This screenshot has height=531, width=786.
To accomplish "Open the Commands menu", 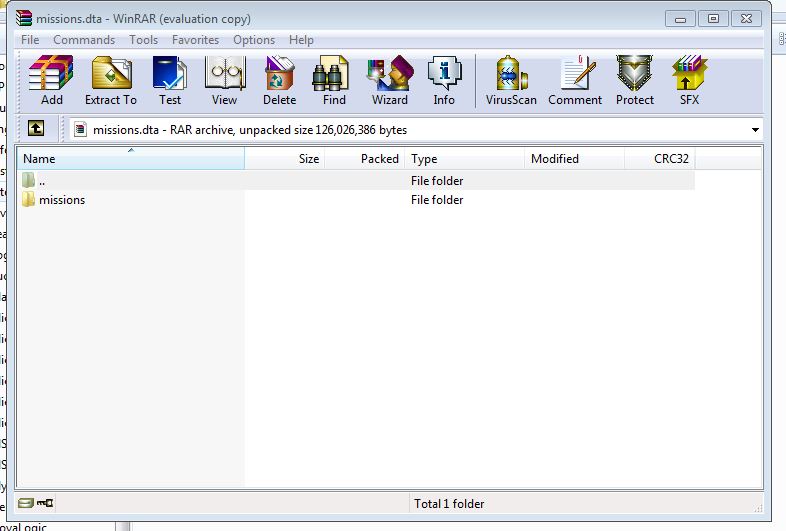I will (84, 40).
